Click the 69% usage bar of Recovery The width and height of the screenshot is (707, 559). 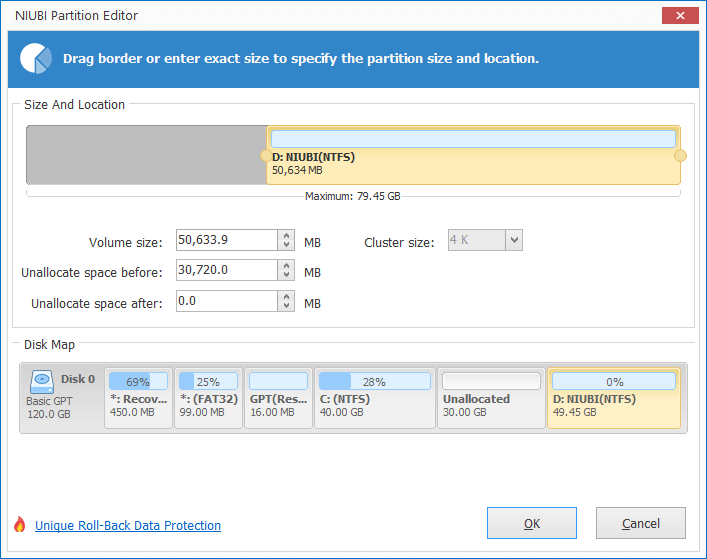138,381
